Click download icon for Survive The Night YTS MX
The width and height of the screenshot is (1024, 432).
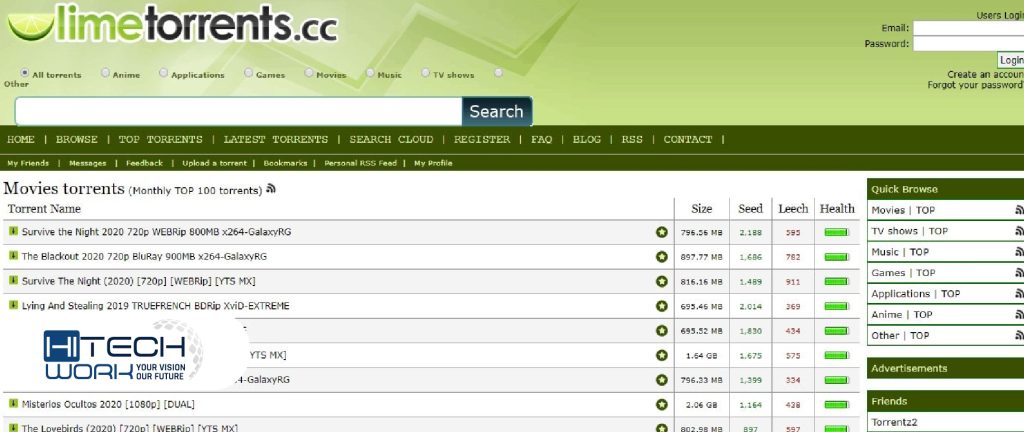coord(13,281)
